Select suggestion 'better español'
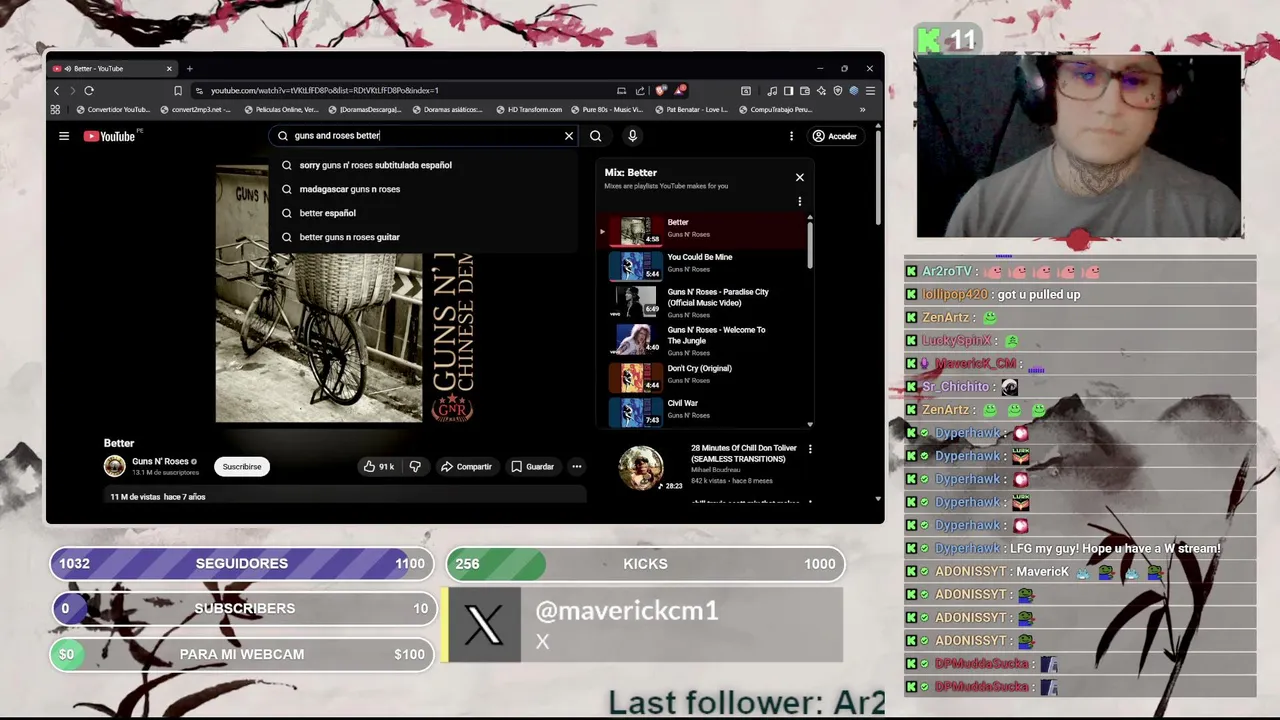The width and height of the screenshot is (1280, 720). click(x=424, y=213)
